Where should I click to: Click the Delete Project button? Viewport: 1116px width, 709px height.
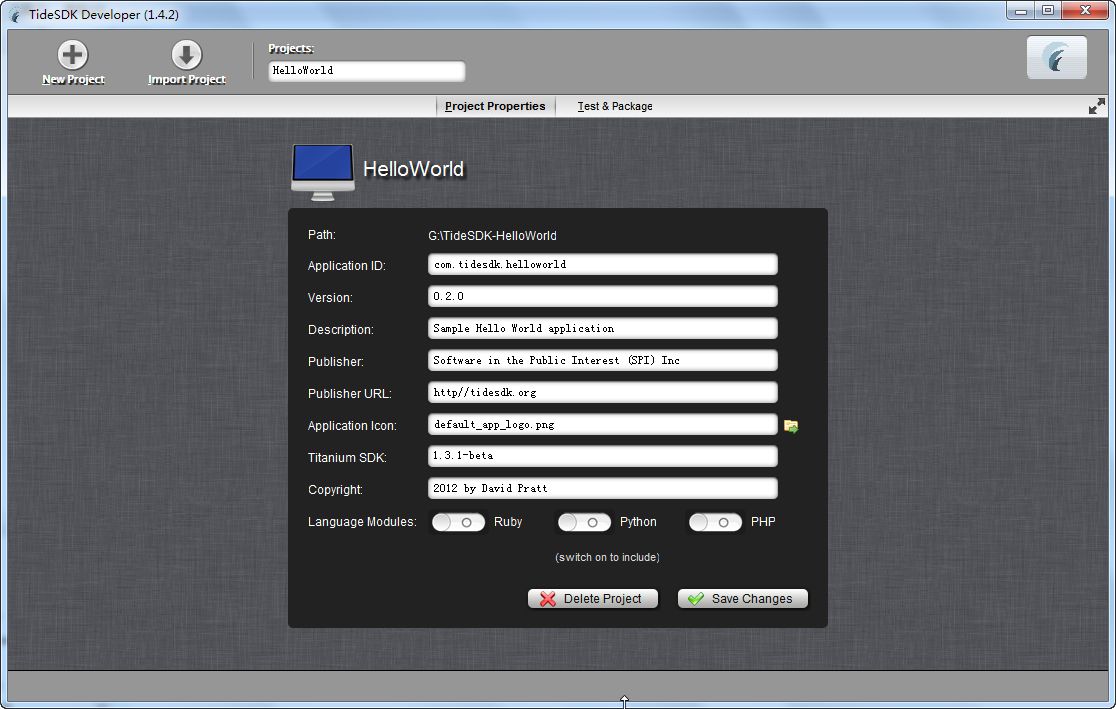tap(592, 599)
